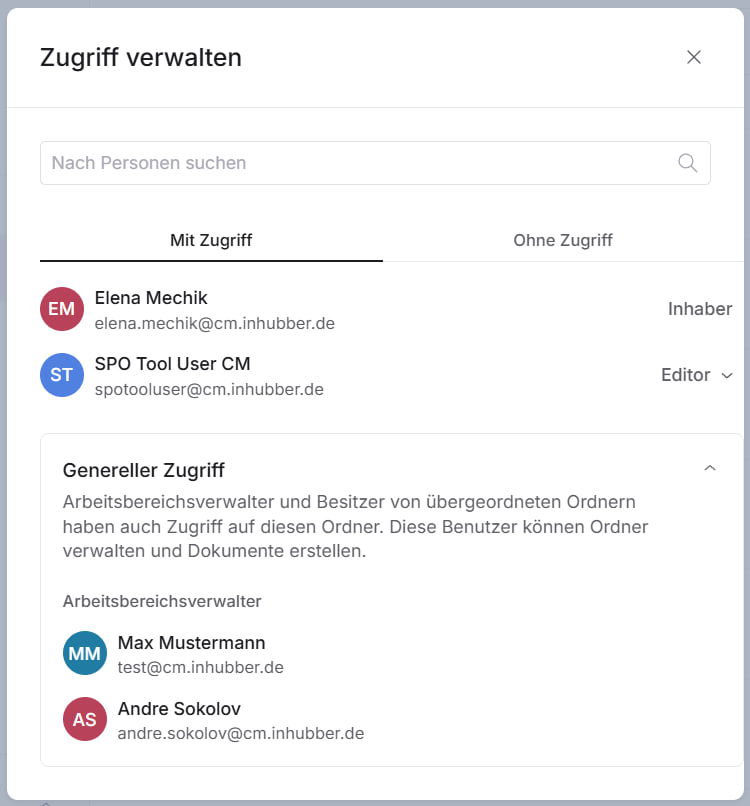Collapse the Genereller Zugriff section
Screen dimensions: 750x806
710,468
